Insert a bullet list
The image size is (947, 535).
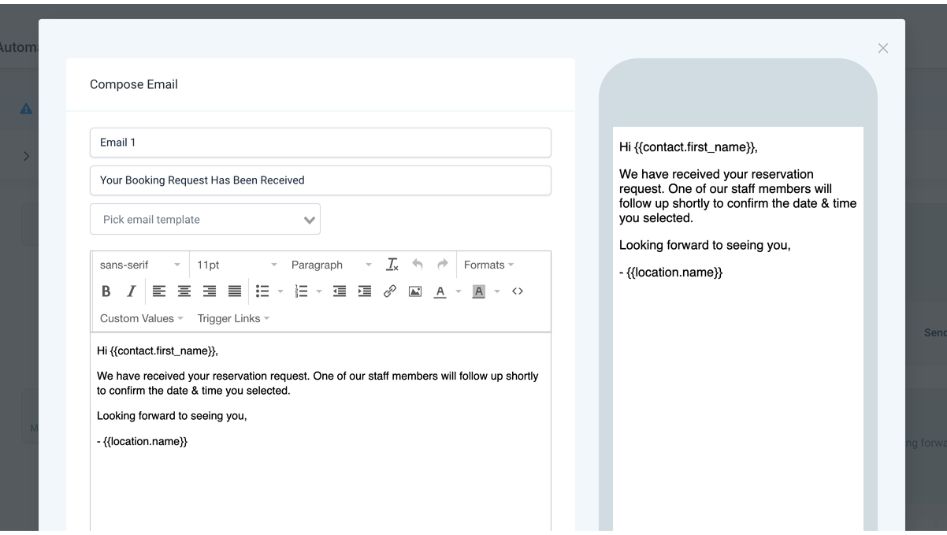tap(263, 292)
